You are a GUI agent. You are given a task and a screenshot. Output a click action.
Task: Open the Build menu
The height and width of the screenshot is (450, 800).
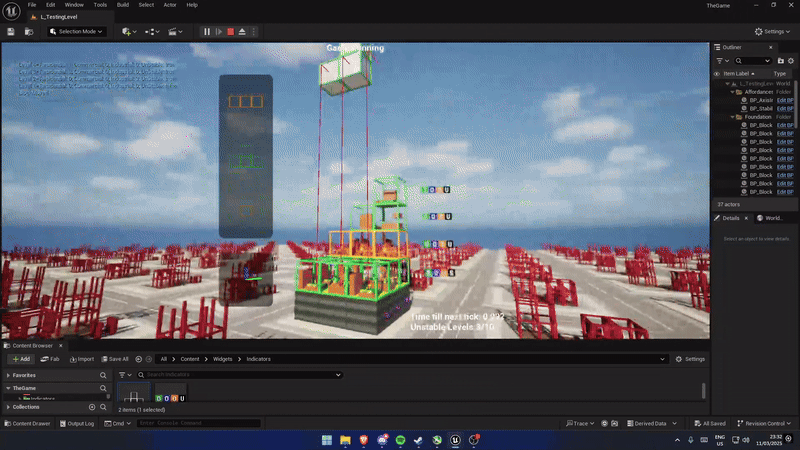pyautogui.click(x=123, y=5)
